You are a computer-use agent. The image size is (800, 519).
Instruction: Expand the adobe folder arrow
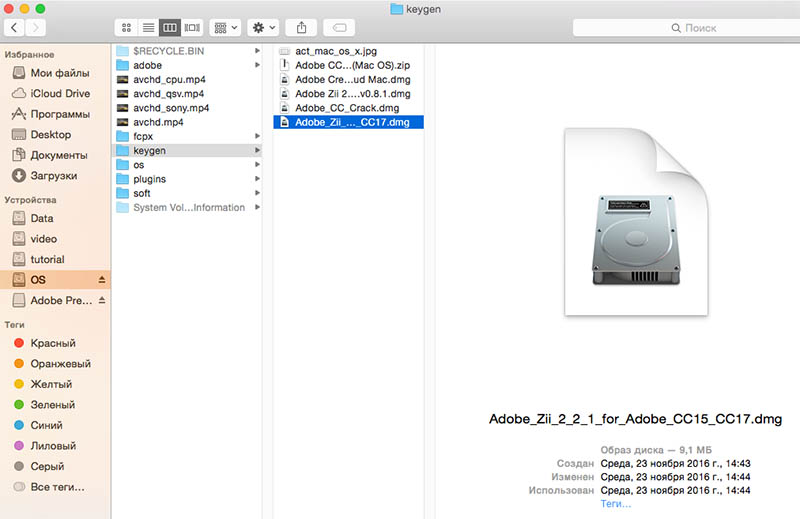coord(257,65)
